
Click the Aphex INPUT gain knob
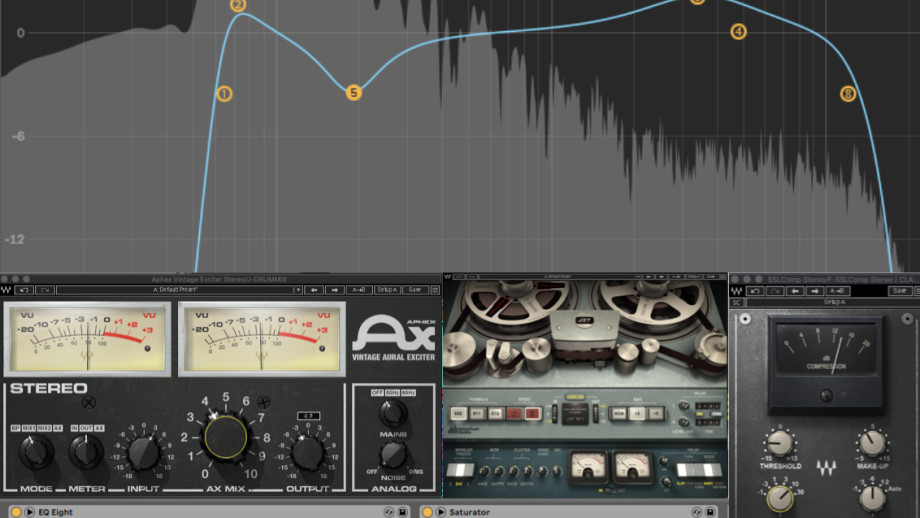pyautogui.click(x=144, y=453)
